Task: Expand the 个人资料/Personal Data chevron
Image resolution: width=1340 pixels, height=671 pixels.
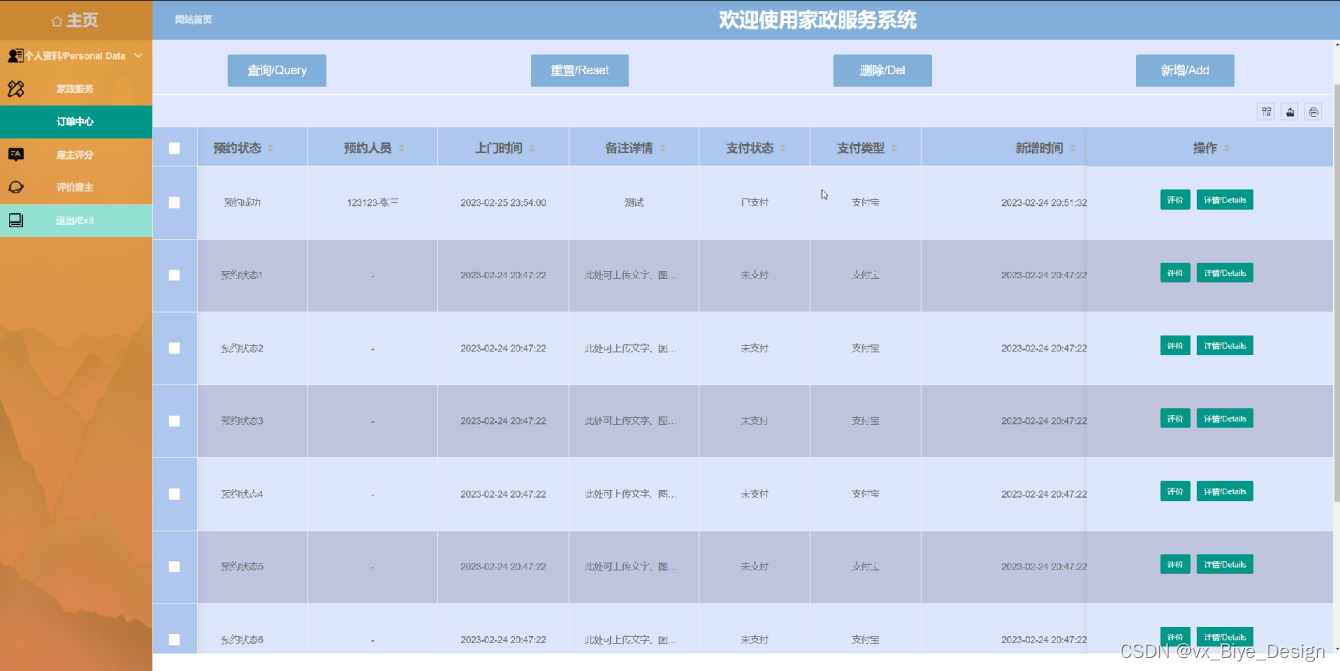Action: [138, 56]
